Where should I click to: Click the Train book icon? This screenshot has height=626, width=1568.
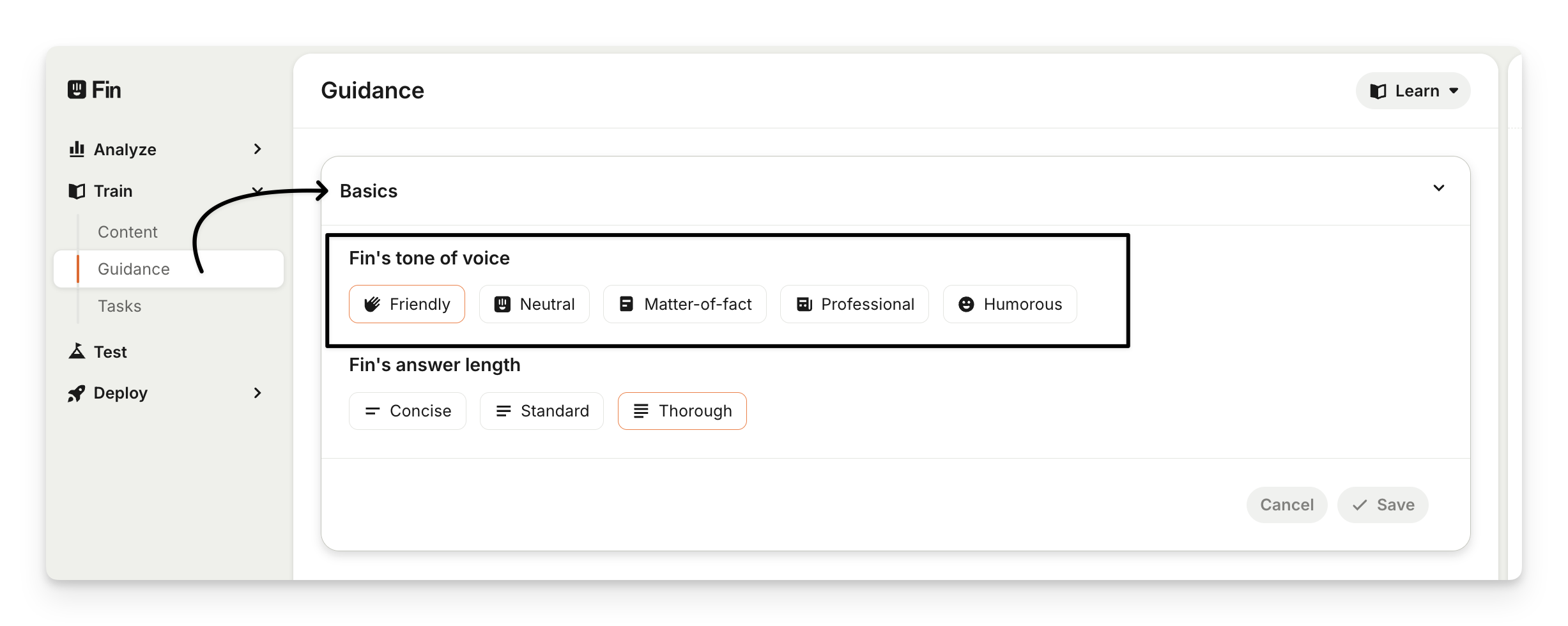click(77, 191)
